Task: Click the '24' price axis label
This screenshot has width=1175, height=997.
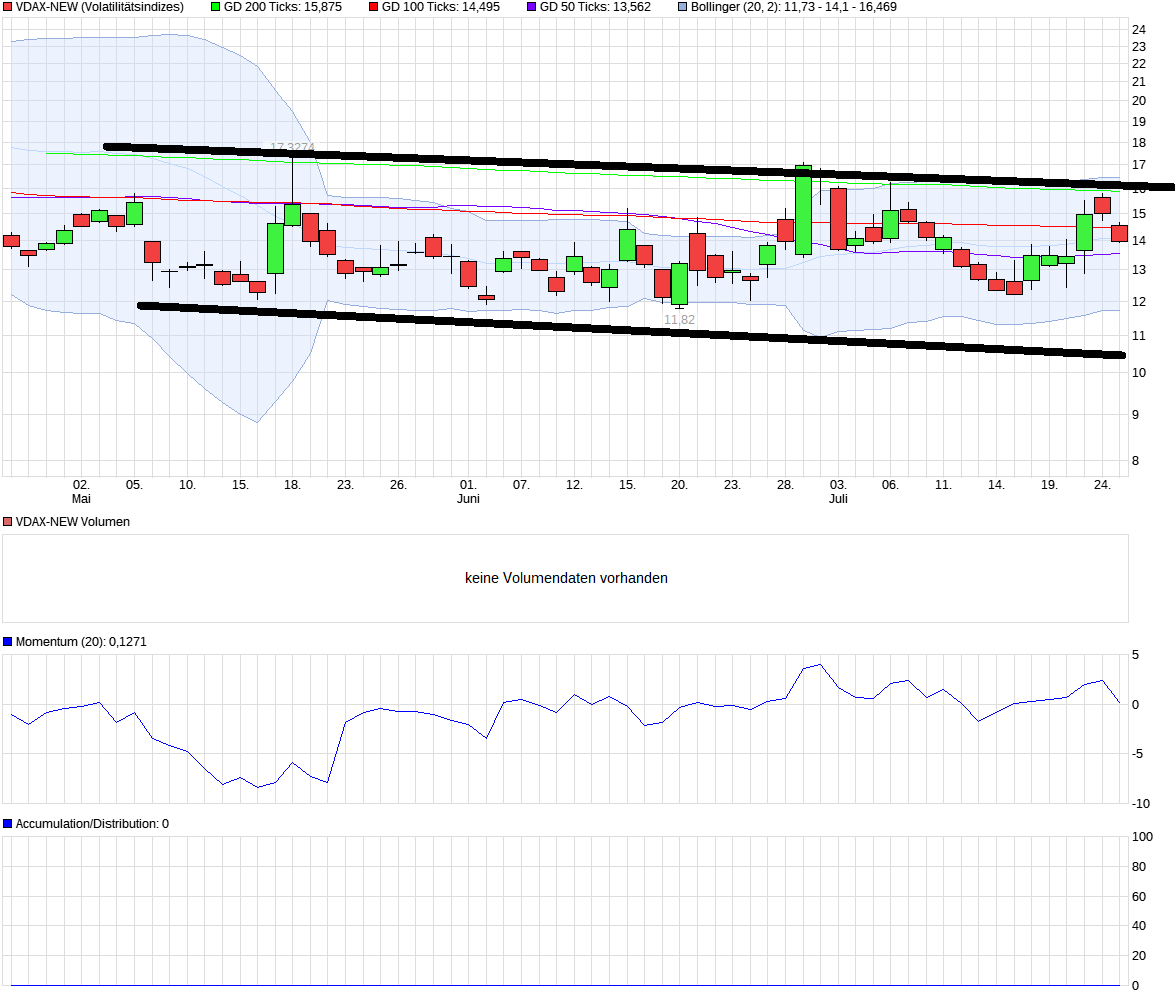Action: [x=1139, y=30]
